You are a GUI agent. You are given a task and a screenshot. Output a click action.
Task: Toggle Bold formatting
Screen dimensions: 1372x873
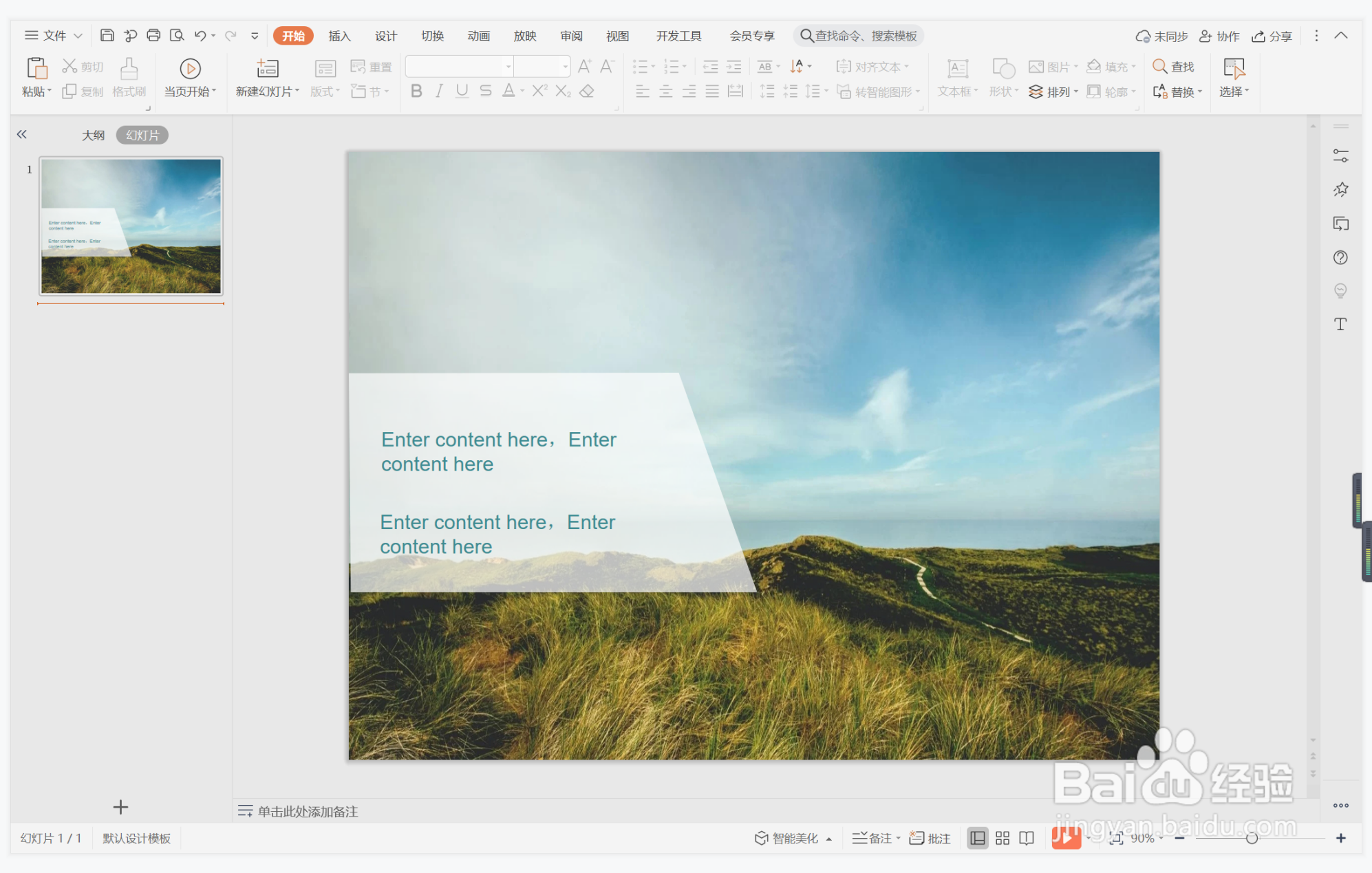click(416, 91)
